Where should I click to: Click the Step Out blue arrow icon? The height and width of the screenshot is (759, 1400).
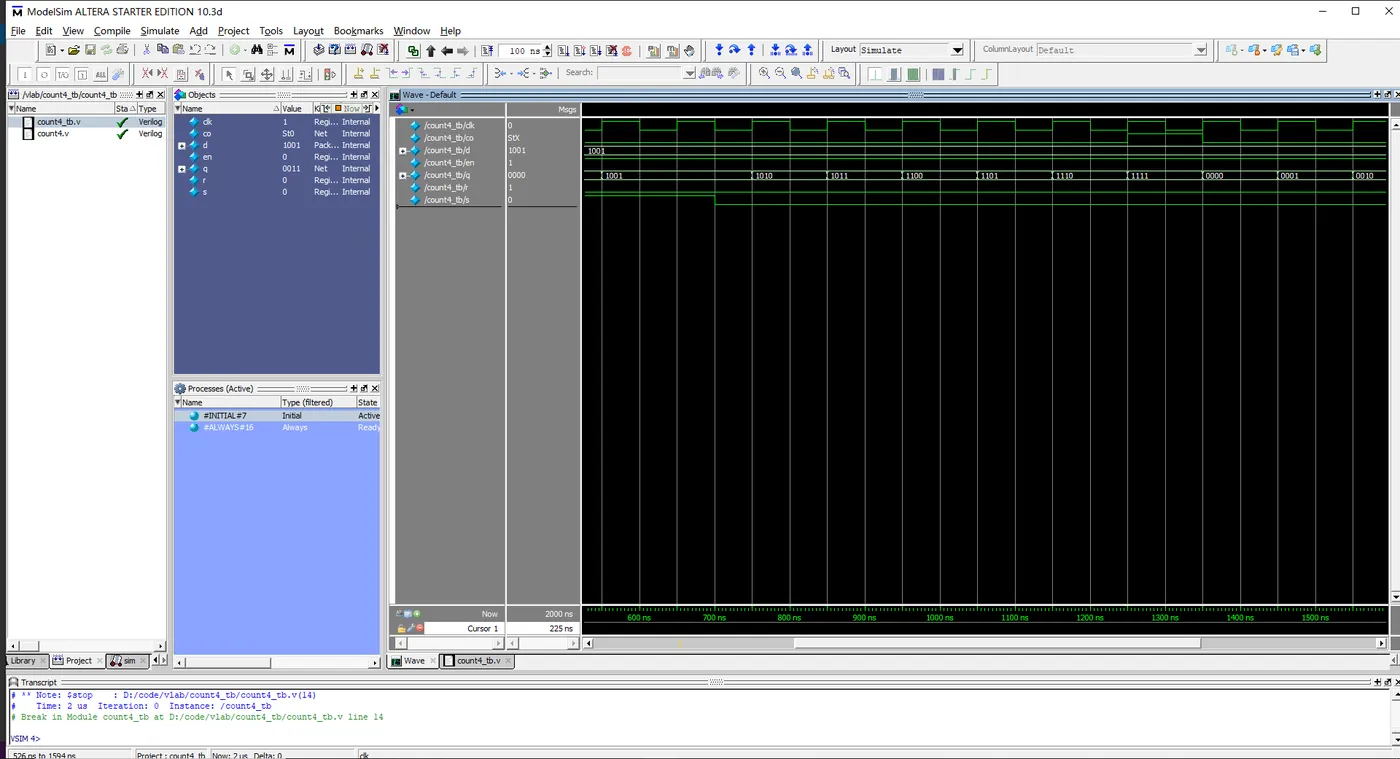[x=751, y=50]
